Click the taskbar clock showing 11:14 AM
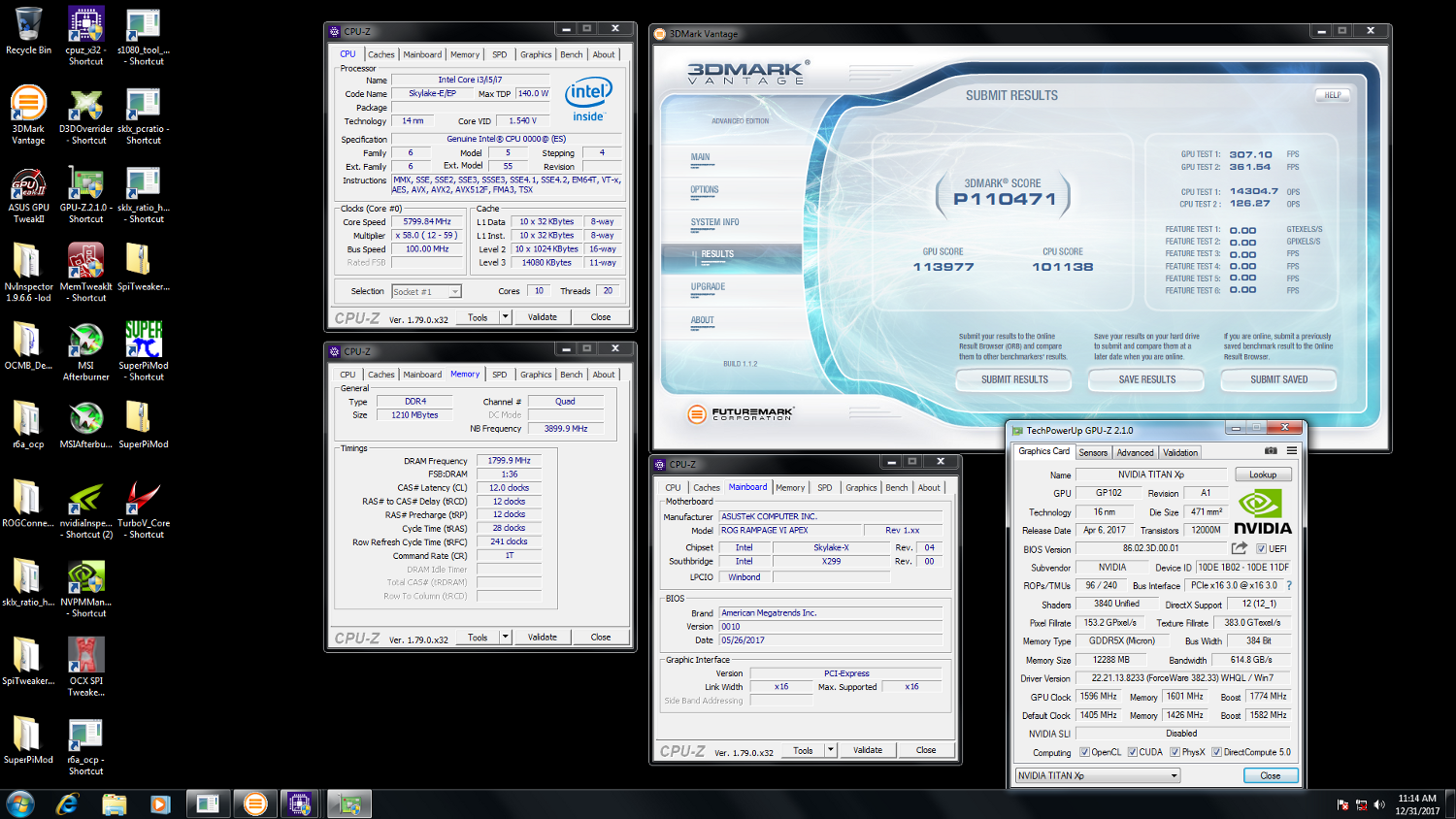The height and width of the screenshot is (819, 1456). pos(1417,804)
